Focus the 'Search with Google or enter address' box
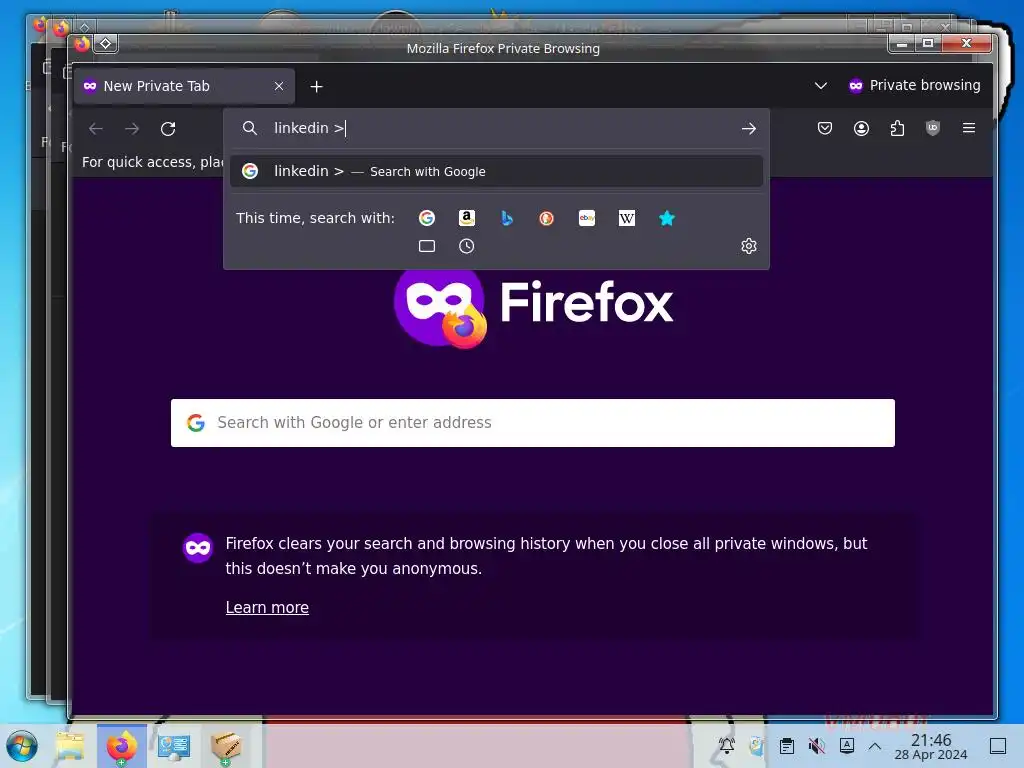Viewport: 1024px width, 768px height. pos(532,423)
